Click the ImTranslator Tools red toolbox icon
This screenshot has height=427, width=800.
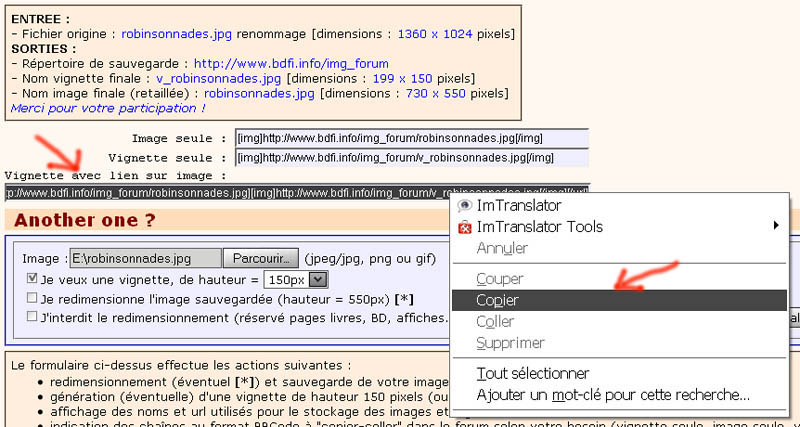pos(465,228)
